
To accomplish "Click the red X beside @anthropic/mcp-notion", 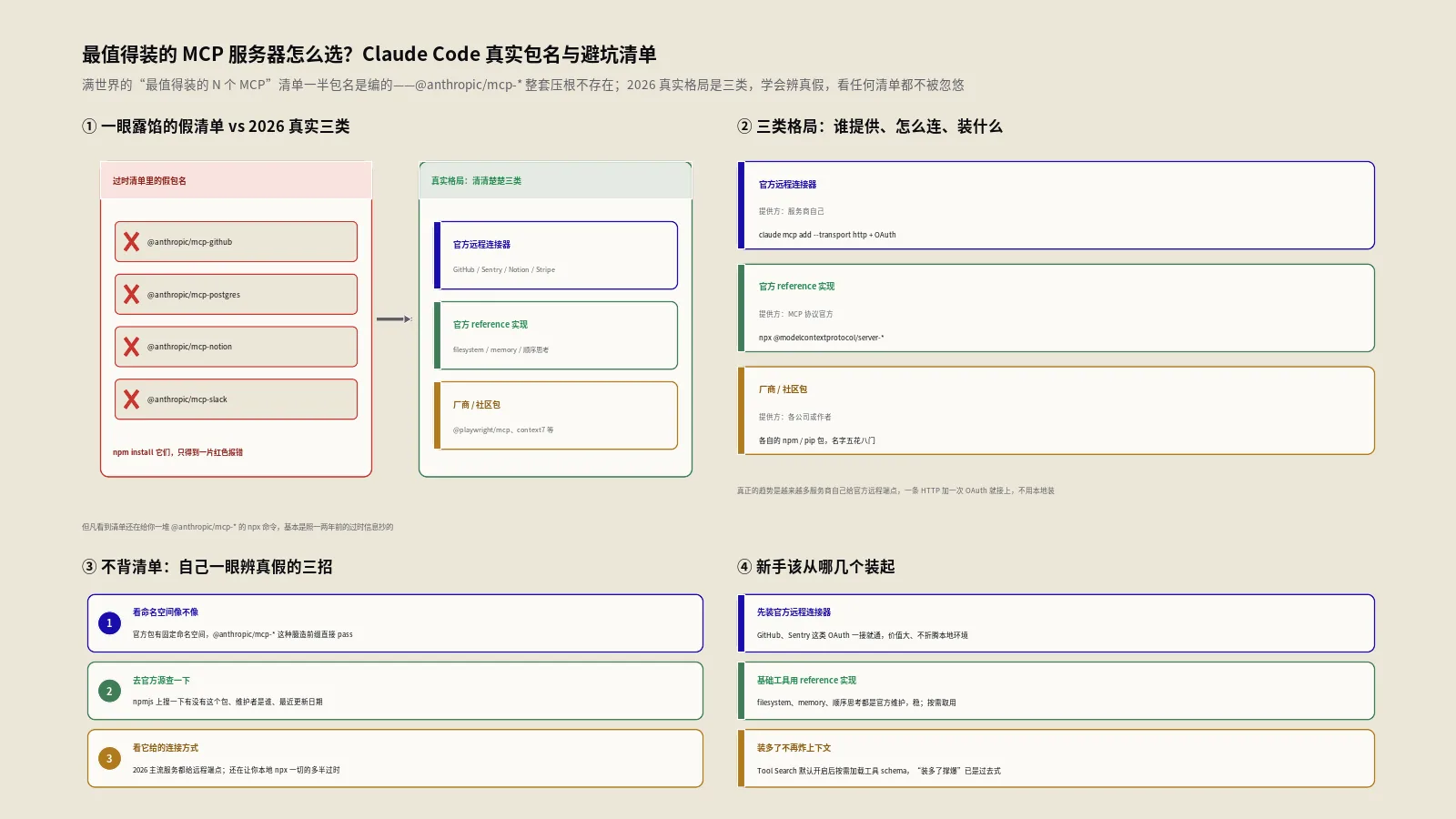I will 132,347.
